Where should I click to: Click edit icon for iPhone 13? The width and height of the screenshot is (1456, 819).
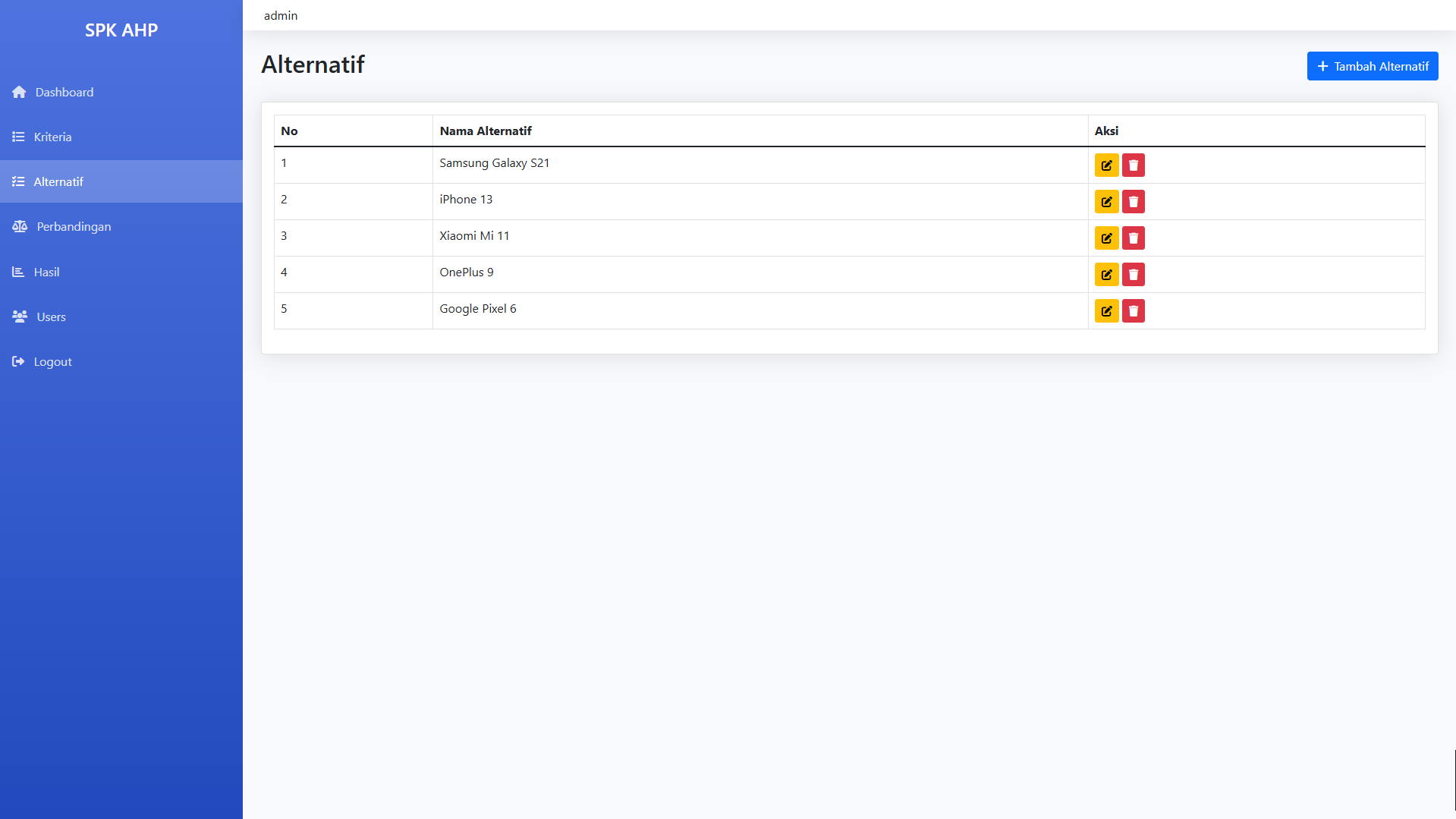point(1106,201)
